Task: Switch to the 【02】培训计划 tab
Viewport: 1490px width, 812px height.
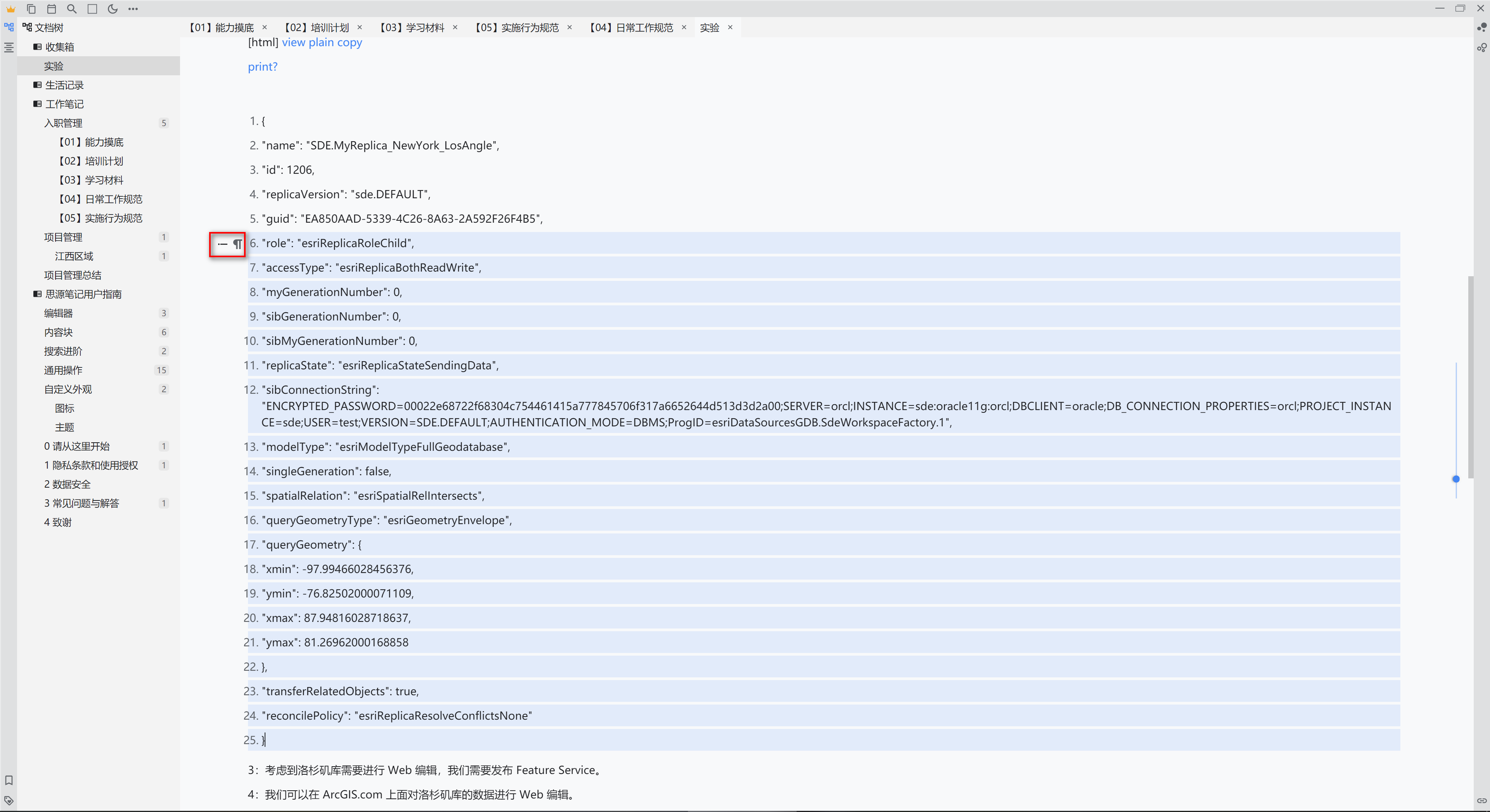Action: tap(317, 27)
